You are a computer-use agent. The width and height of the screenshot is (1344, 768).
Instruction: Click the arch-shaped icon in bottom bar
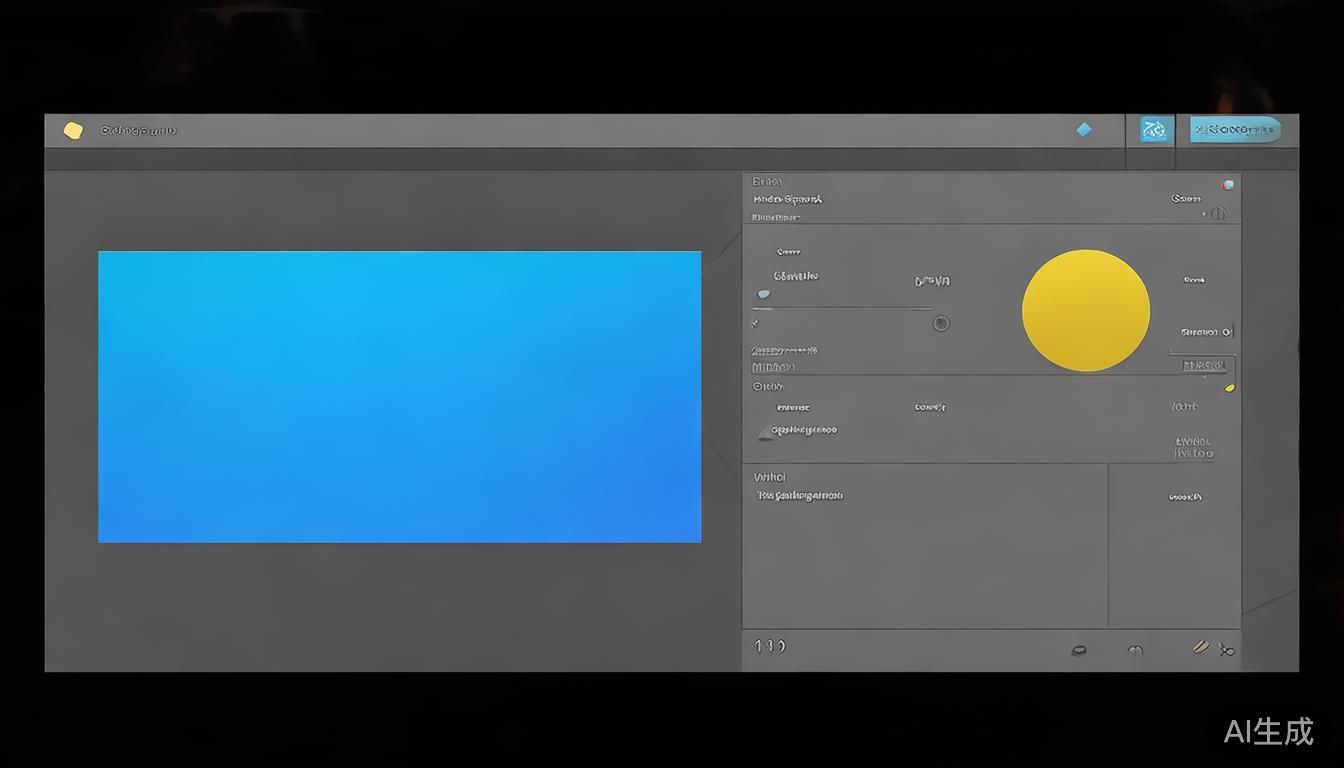(x=1135, y=650)
